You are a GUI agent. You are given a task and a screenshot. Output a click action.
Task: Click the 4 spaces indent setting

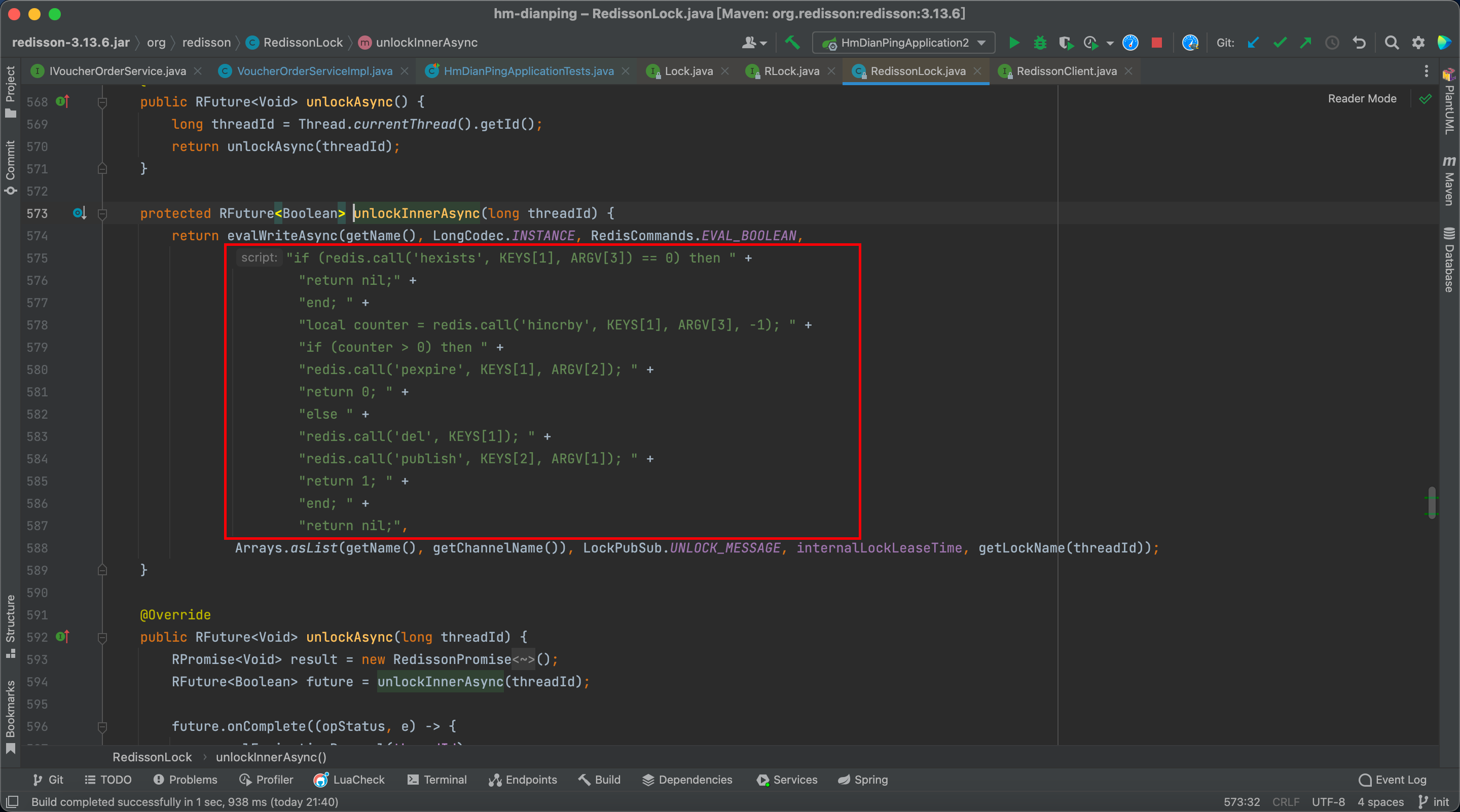coord(1380,801)
